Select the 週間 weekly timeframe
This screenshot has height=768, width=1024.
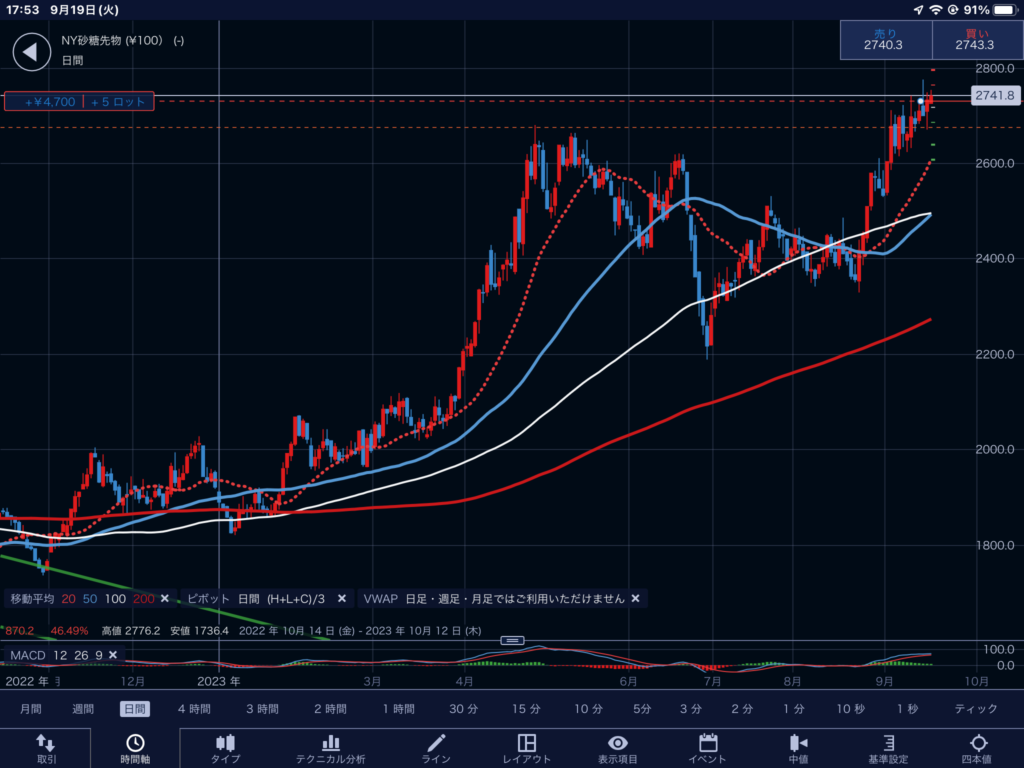(84, 709)
